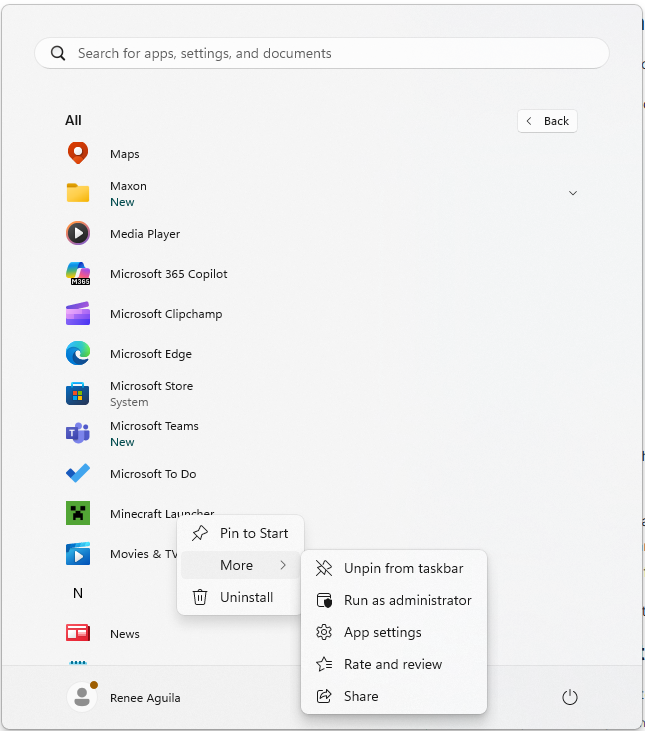Open the Maps app icon

(x=78, y=154)
